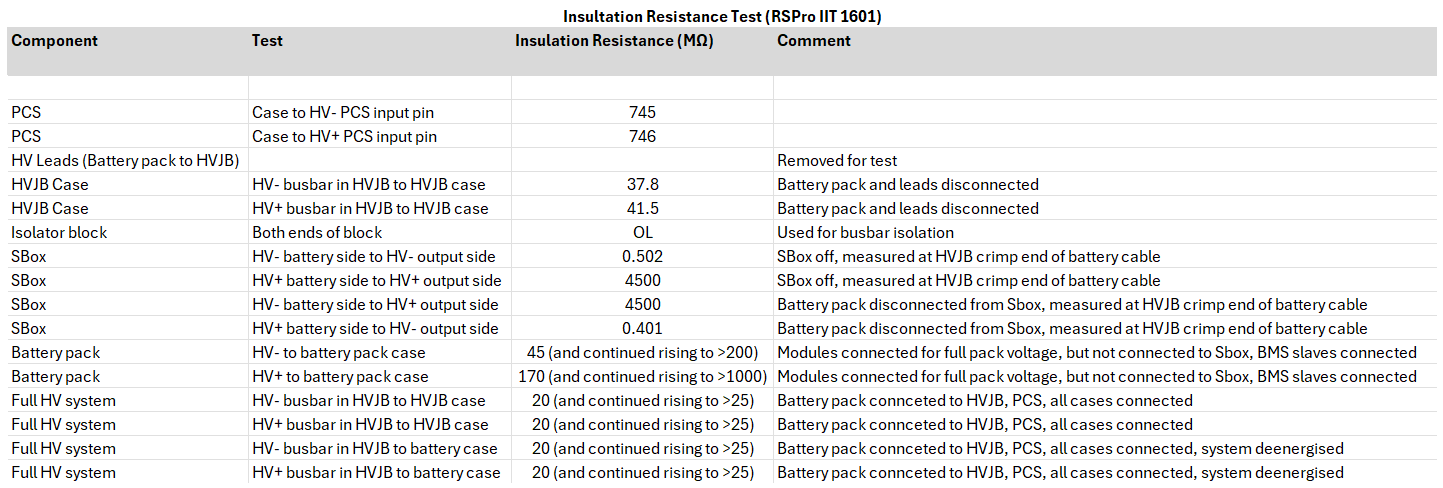
Task: Click the HV Leads (Battery pack to HVJB) cell
Action: [x=123, y=160]
